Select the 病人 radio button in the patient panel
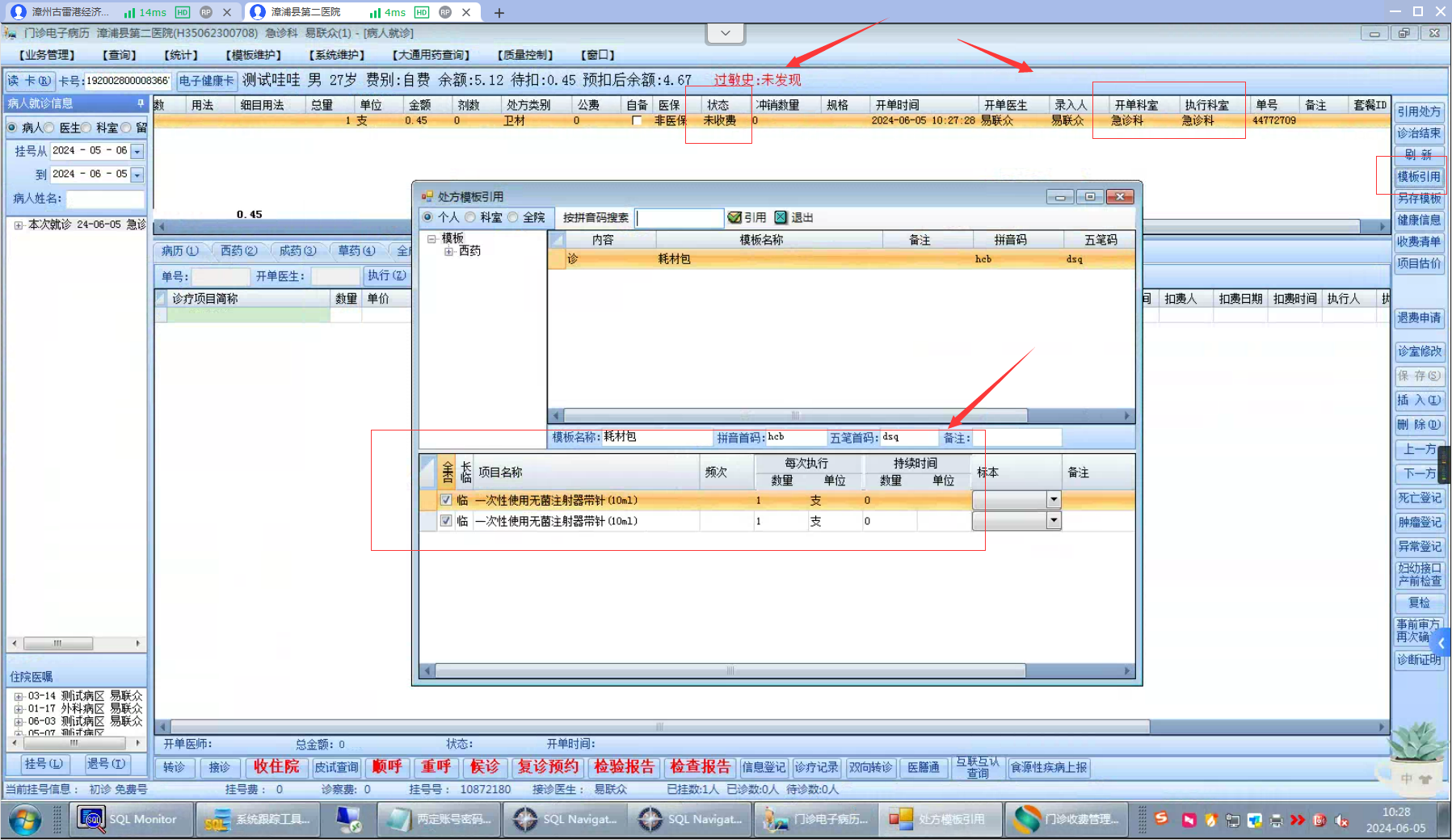Screen dimensions: 1452x840 pos(12,128)
